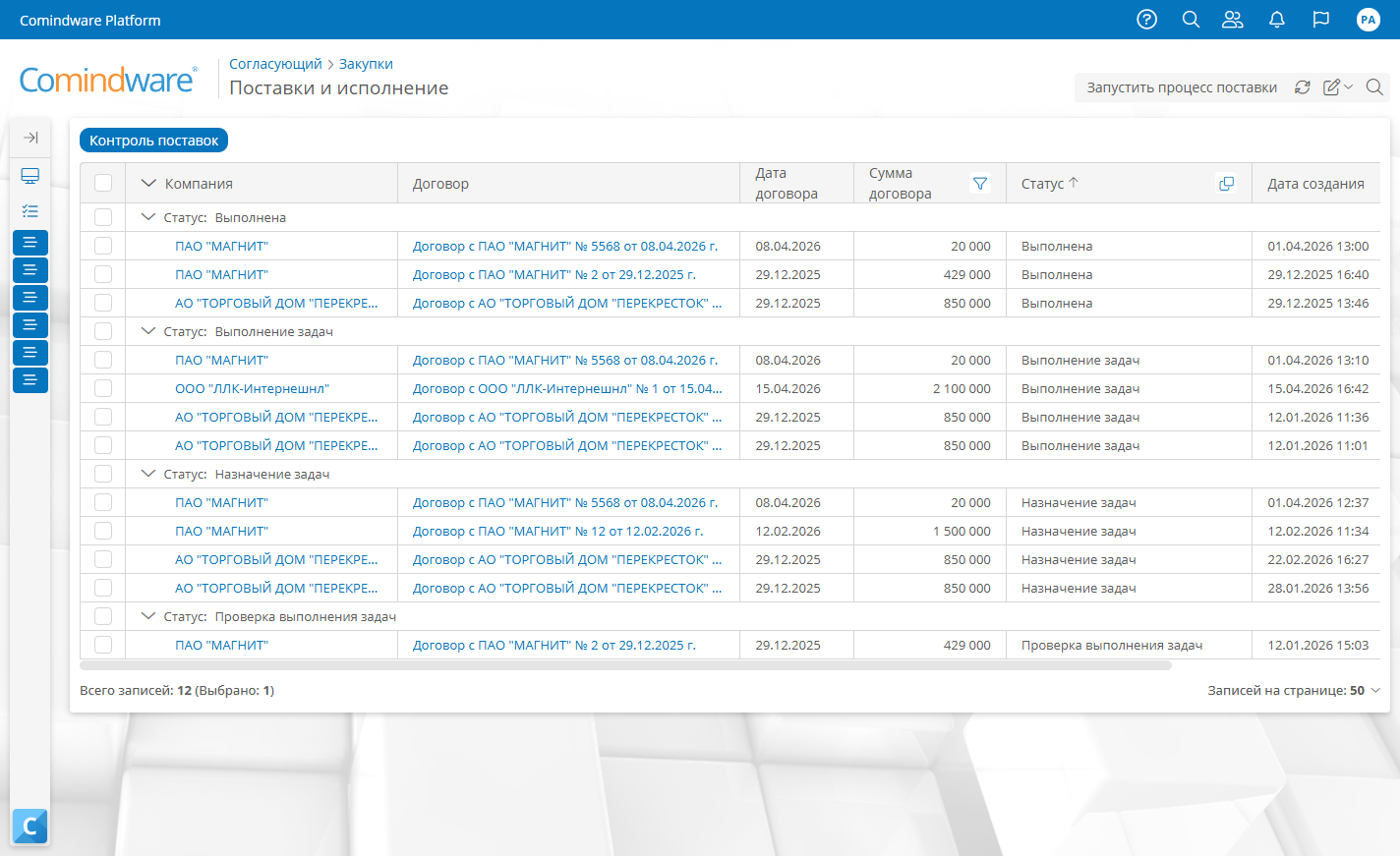The image size is (1400, 856).
Task: Click the horizontal scrollbar under the table
Action: pos(625,665)
